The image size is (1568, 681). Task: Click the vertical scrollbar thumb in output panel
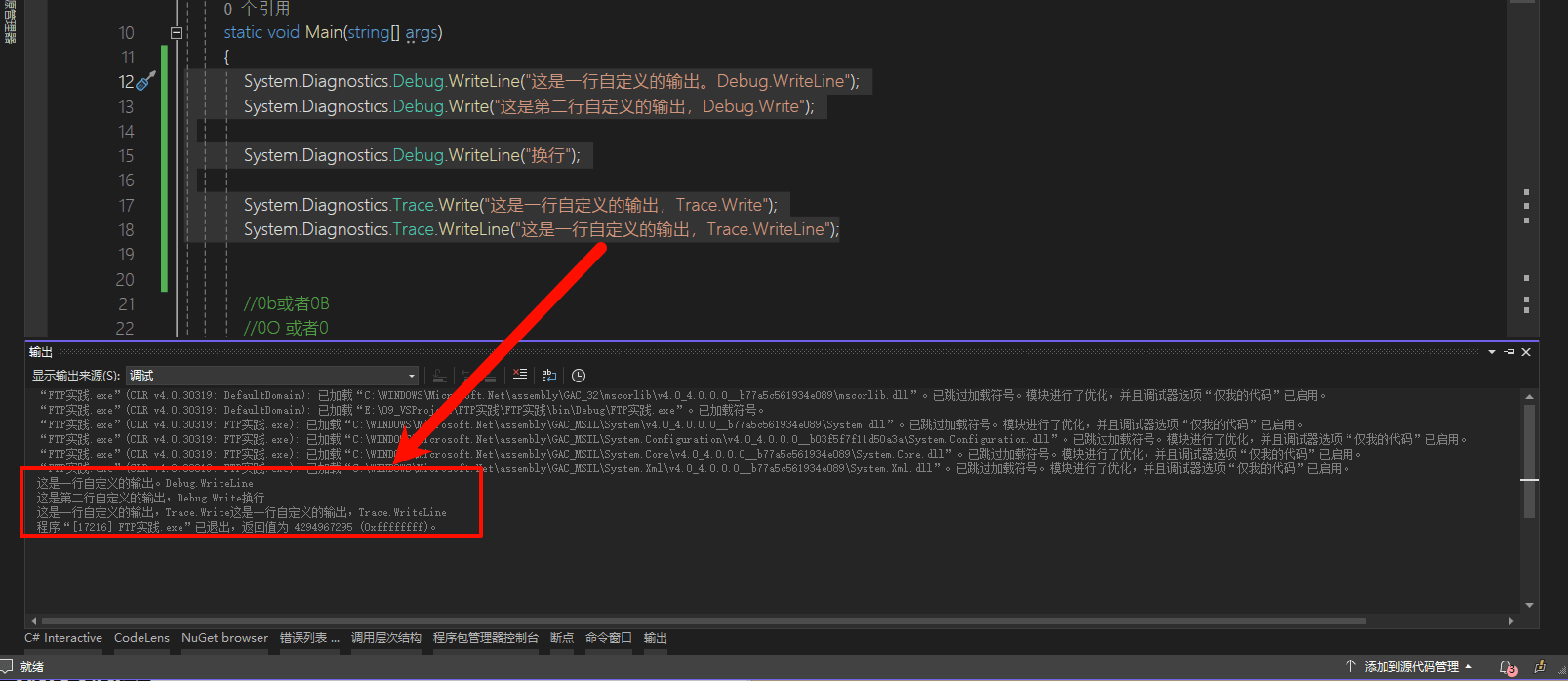tap(1529, 461)
